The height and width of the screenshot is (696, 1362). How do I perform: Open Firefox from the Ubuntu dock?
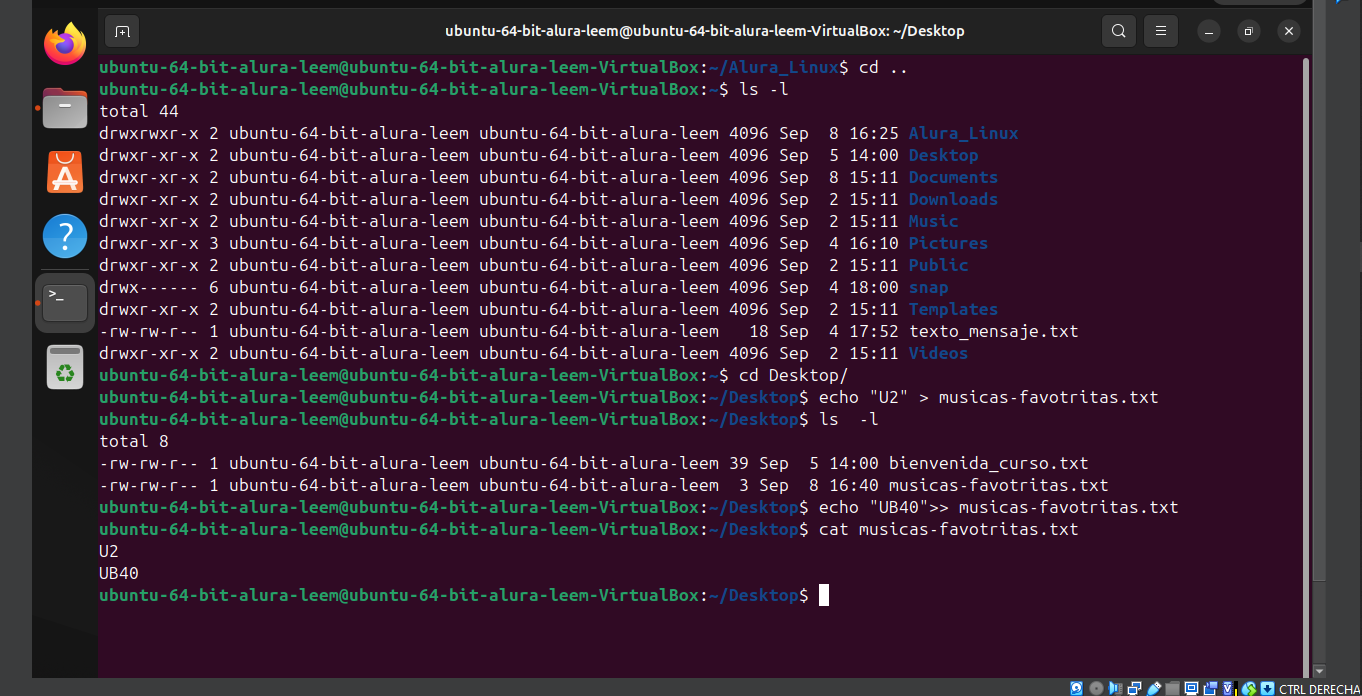65,43
